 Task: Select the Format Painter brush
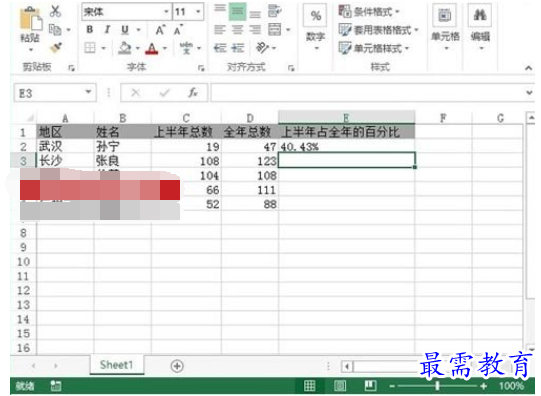(x=56, y=48)
